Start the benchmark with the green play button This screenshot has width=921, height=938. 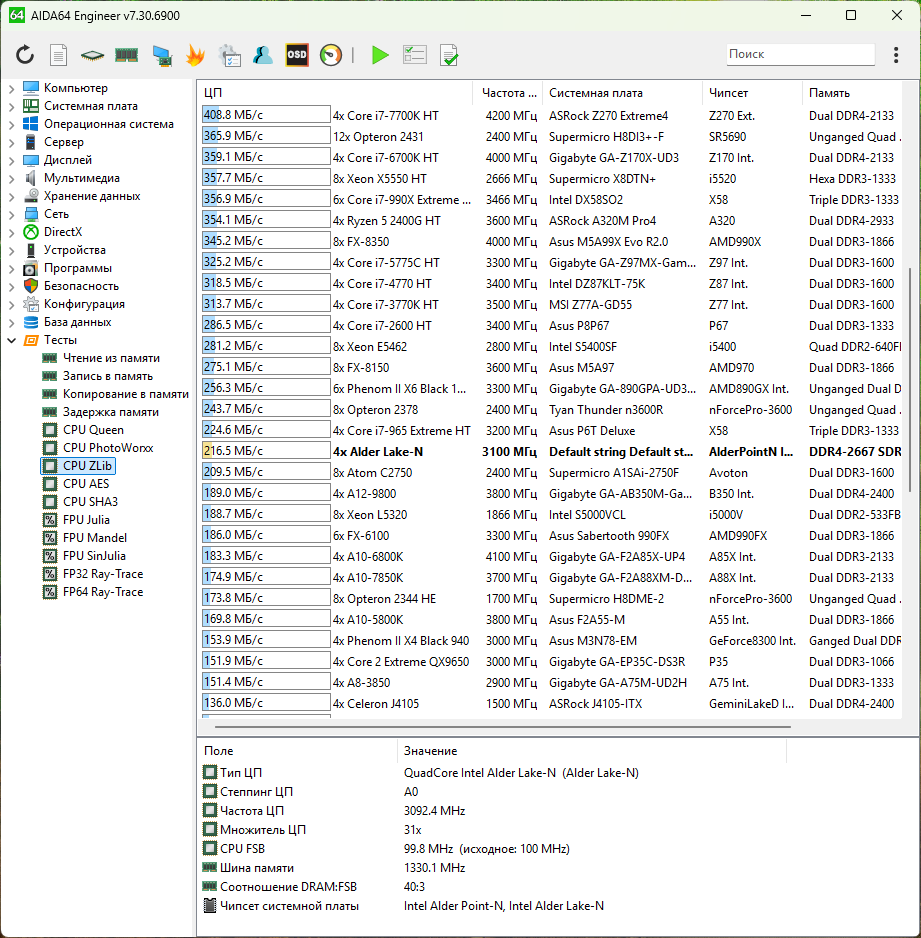(380, 55)
